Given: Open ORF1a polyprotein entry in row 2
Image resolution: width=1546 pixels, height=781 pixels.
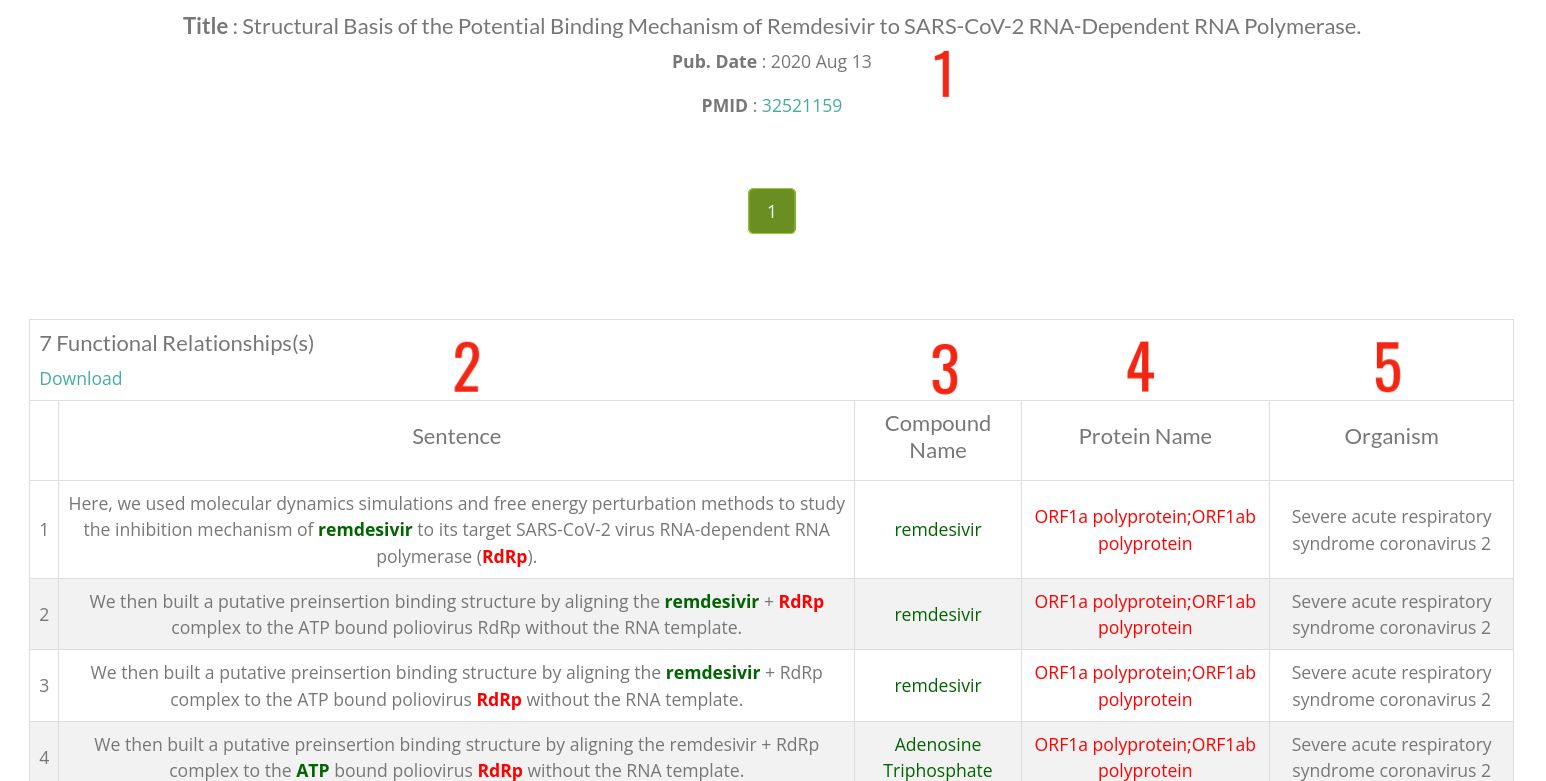Looking at the screenshot, I should (x=1145, y=614).
